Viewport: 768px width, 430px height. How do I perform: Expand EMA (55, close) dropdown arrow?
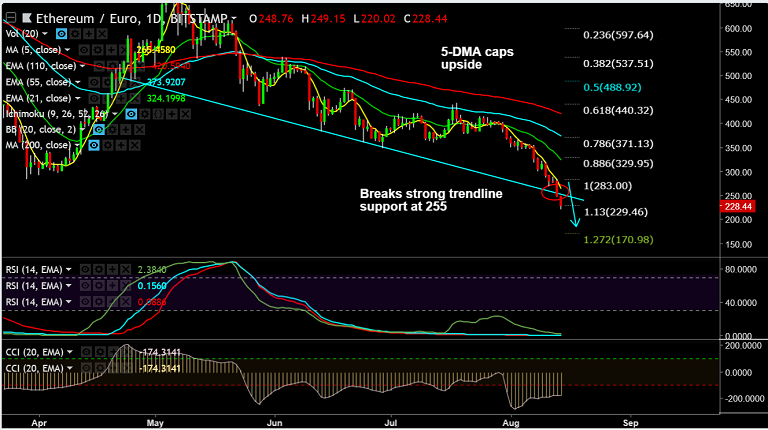[77, 82]
